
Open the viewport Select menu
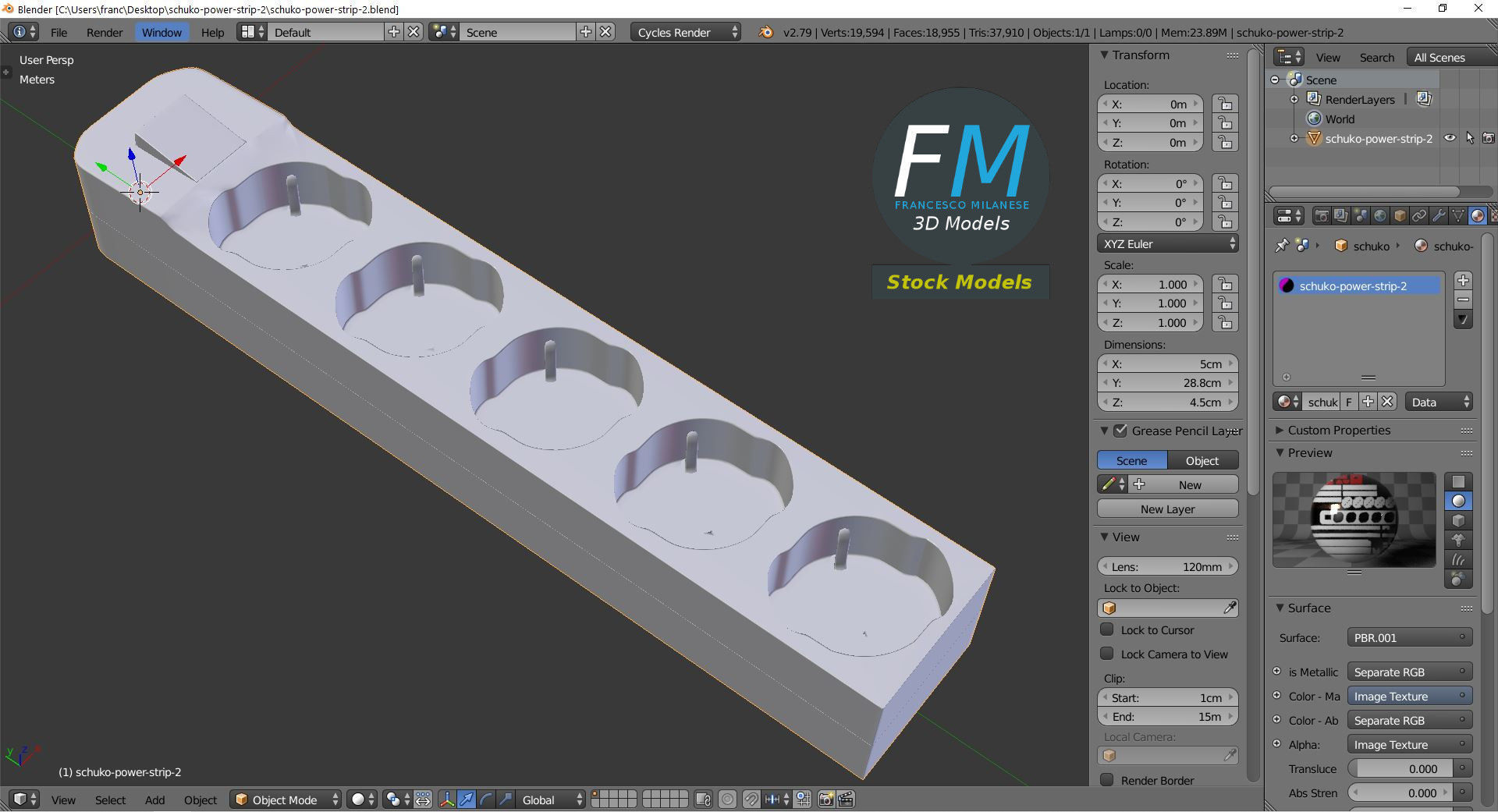[110, 800]
